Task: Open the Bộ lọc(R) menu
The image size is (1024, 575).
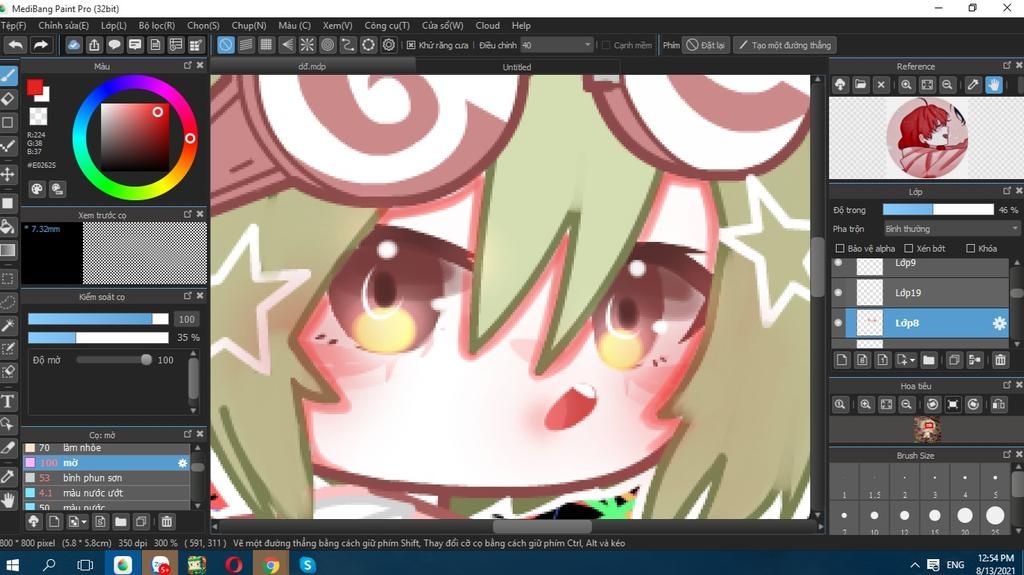Action: (x=157, y=25)
